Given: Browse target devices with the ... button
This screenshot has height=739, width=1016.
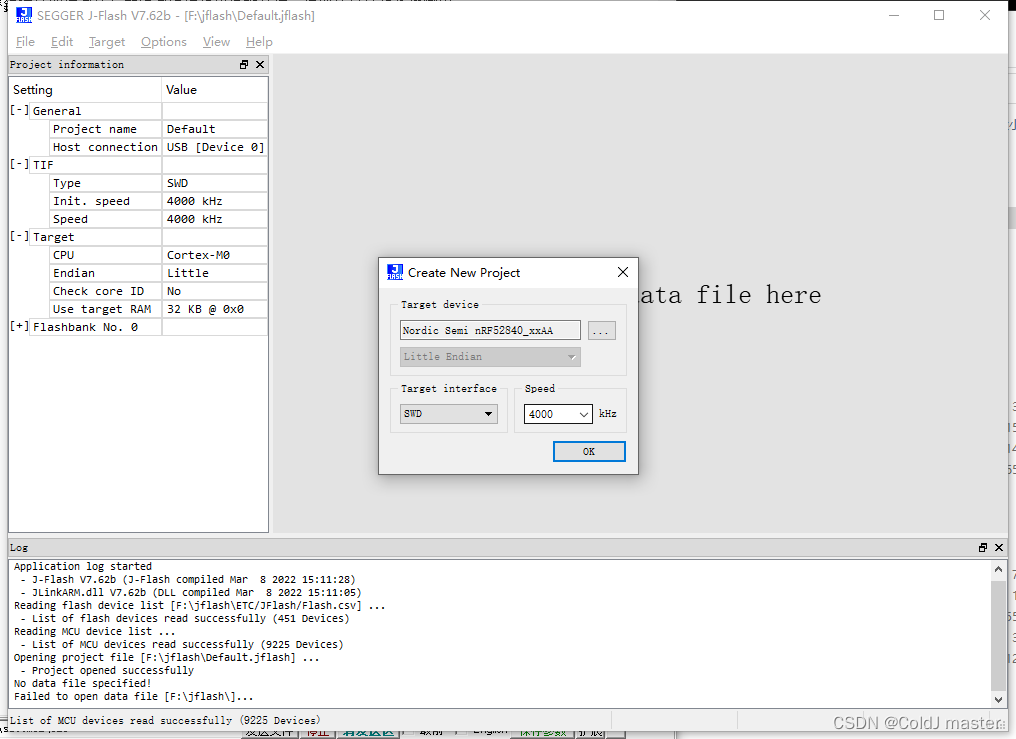Looking at the screenshot, I should 601,330.
